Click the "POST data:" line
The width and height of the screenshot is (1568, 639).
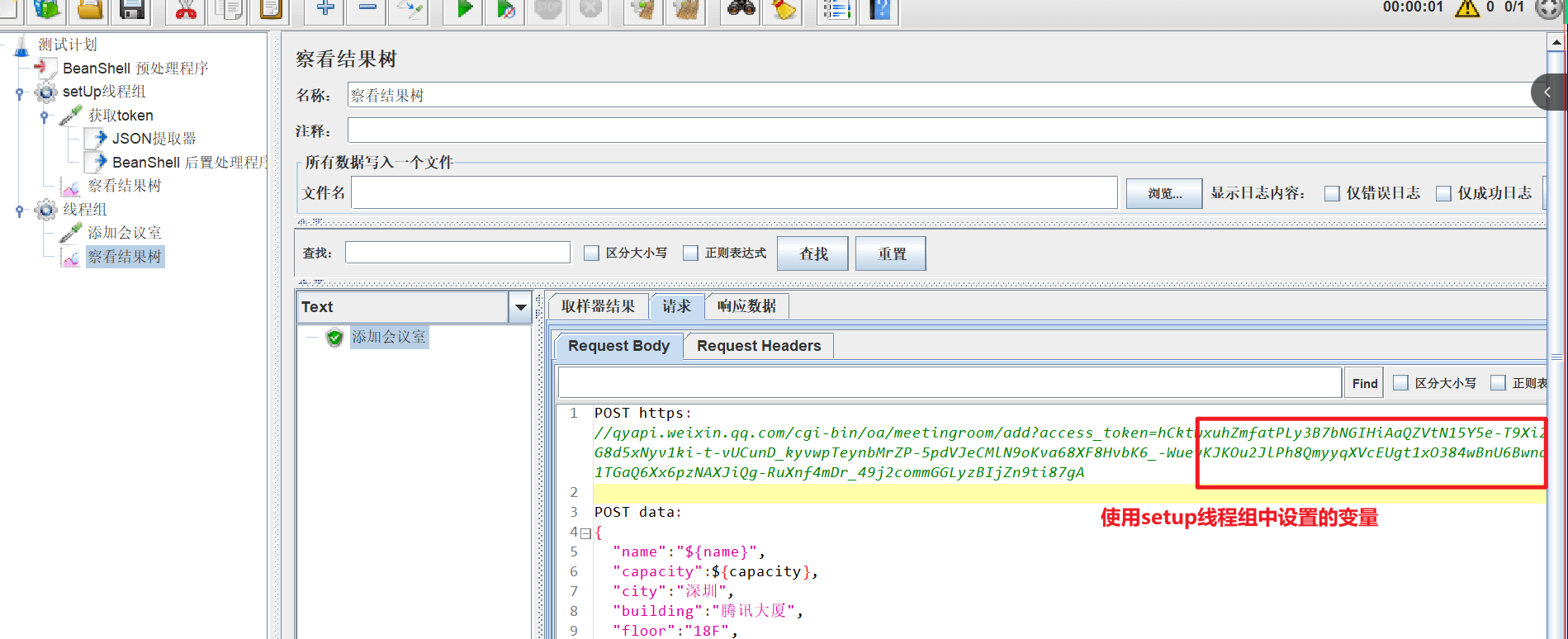(x=638, y=512)
